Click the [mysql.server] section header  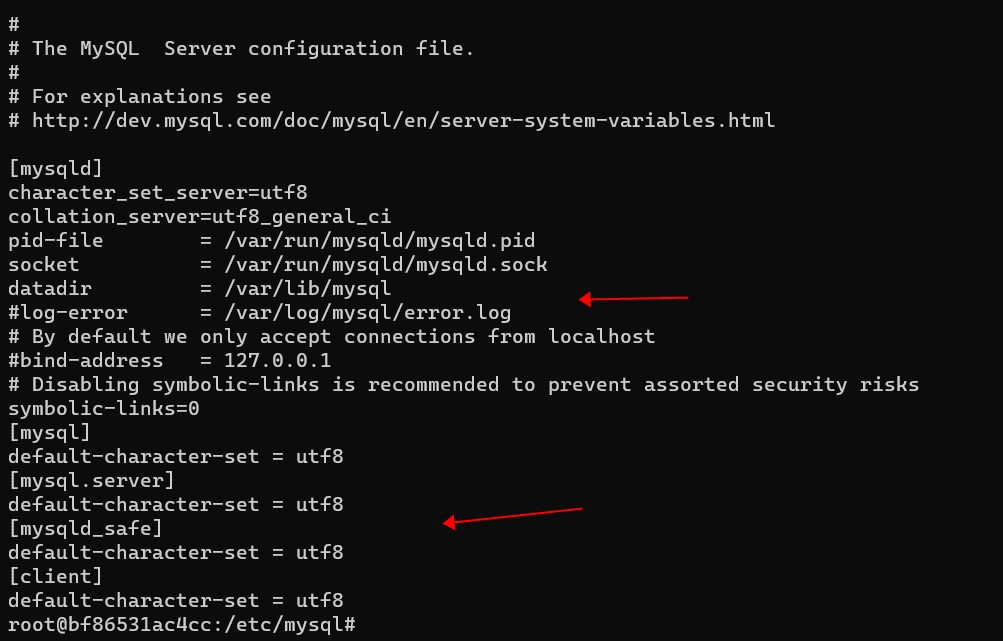[x=91, y=481]
